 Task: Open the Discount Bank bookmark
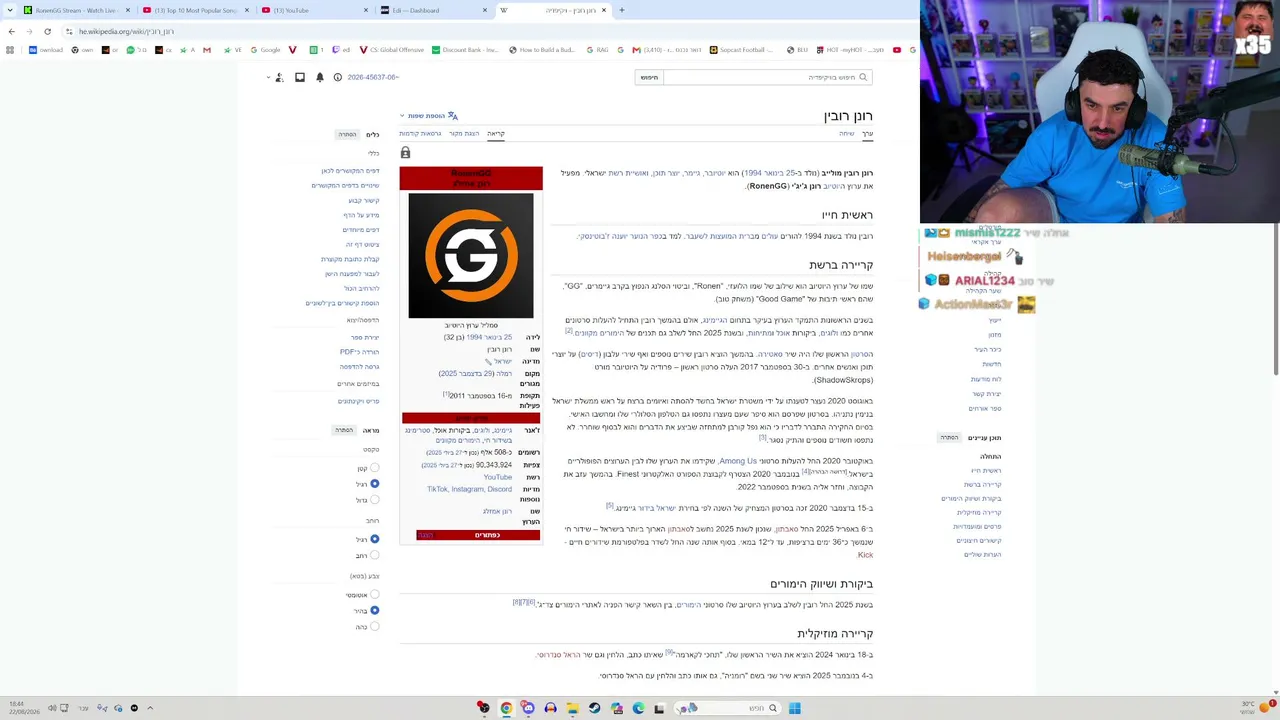(x=465, y=50)
